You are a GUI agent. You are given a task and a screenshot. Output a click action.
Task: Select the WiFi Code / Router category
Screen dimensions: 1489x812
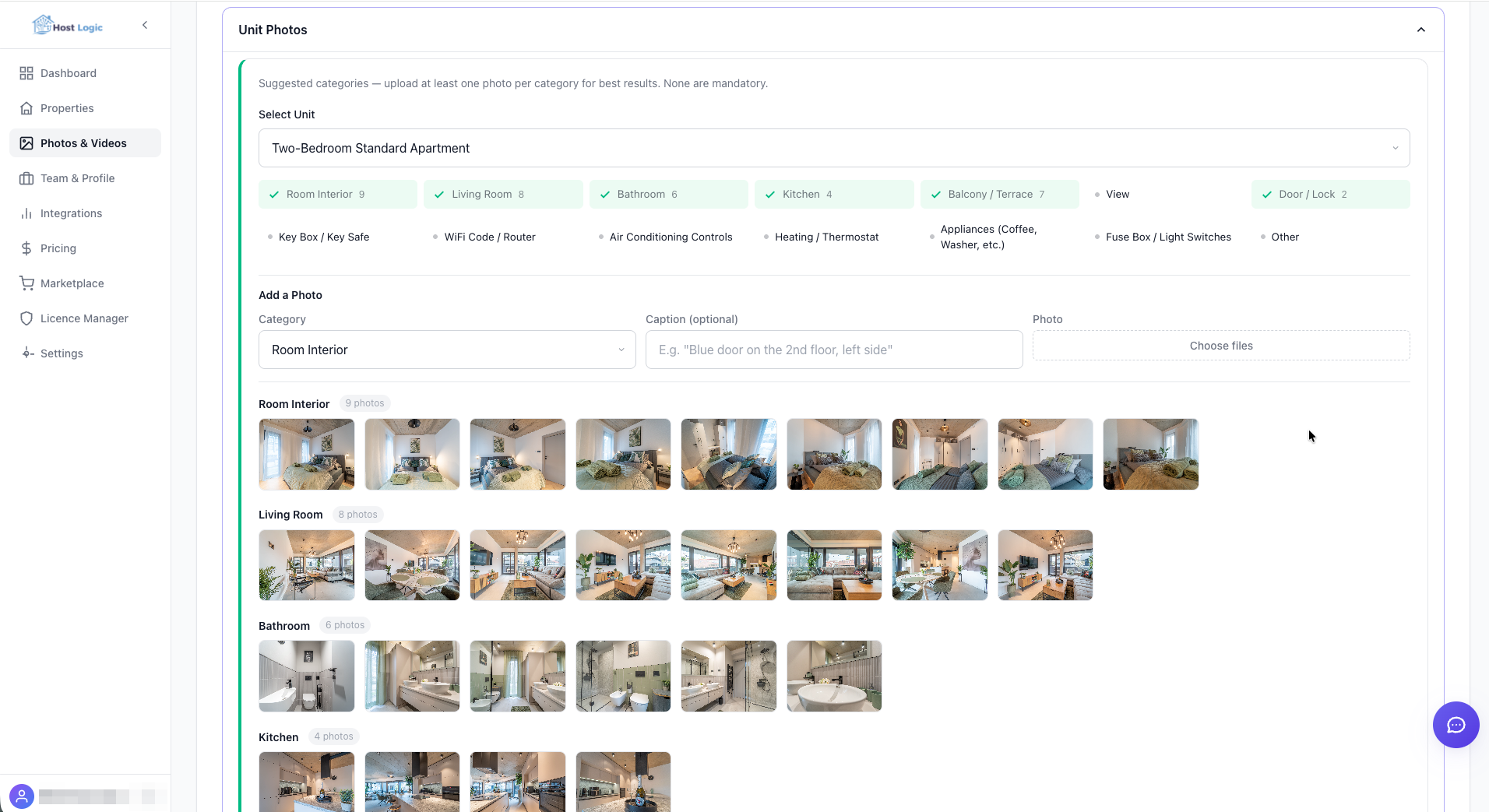pos(503,237)
